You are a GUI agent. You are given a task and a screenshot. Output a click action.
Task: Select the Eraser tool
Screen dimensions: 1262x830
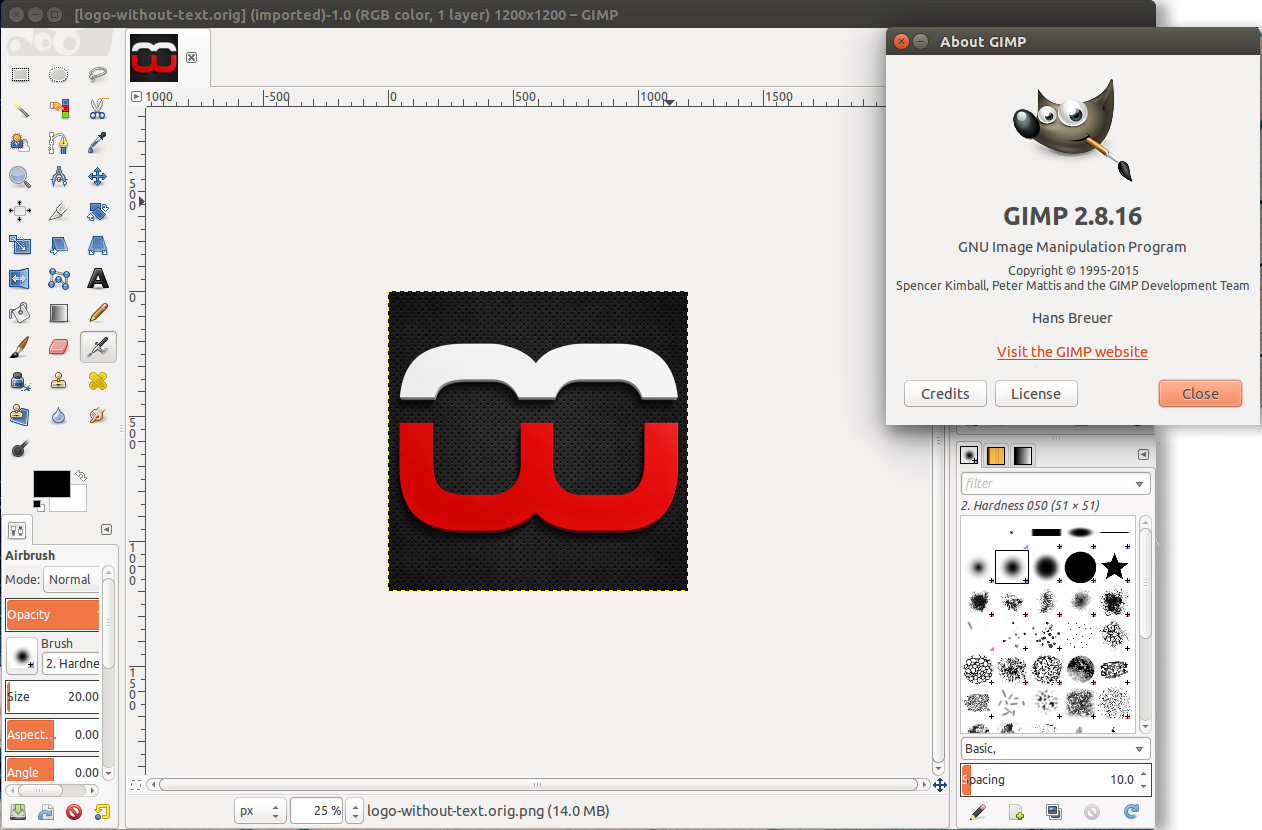59,347
